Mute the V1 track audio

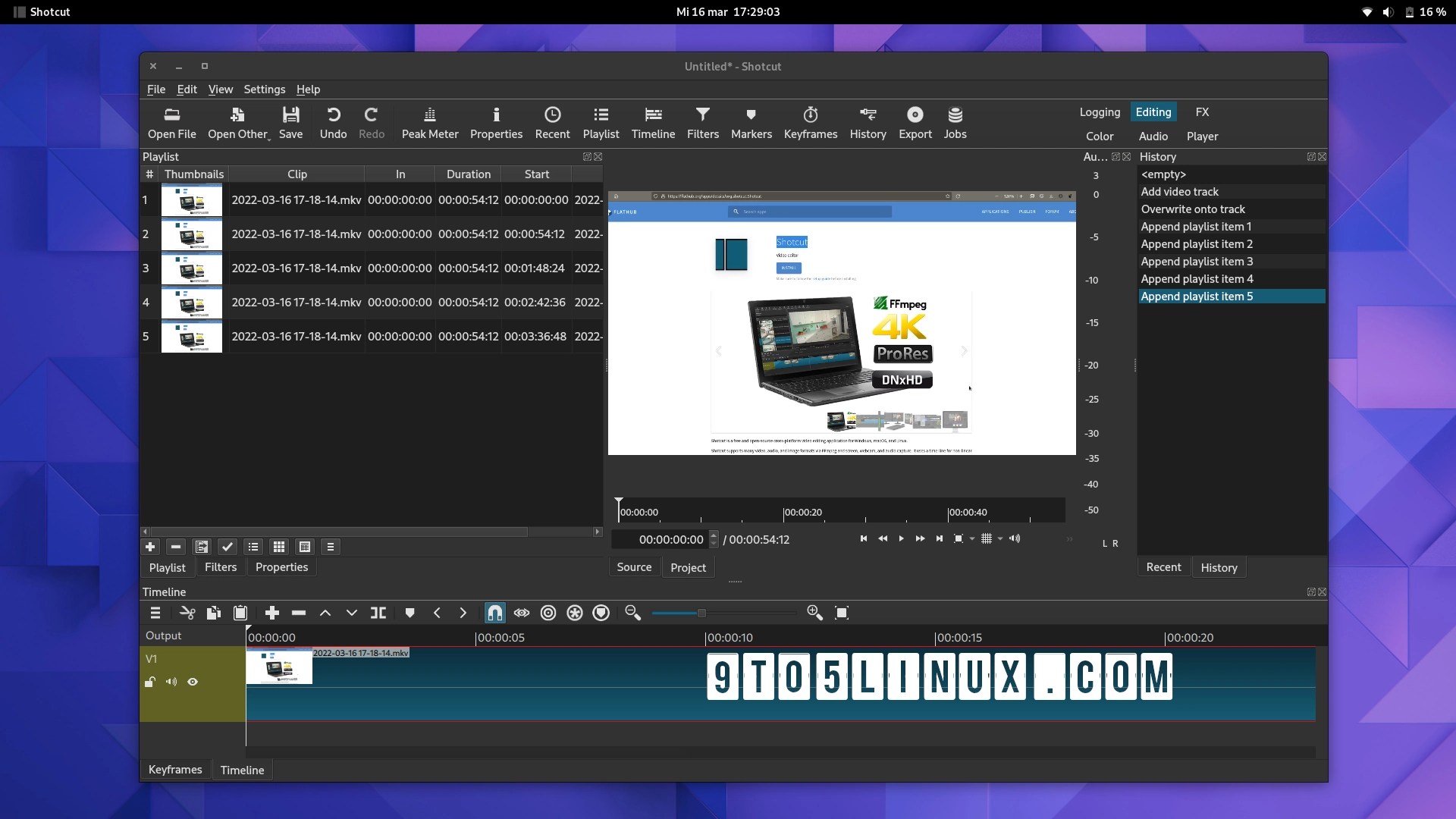click(171, 682)
